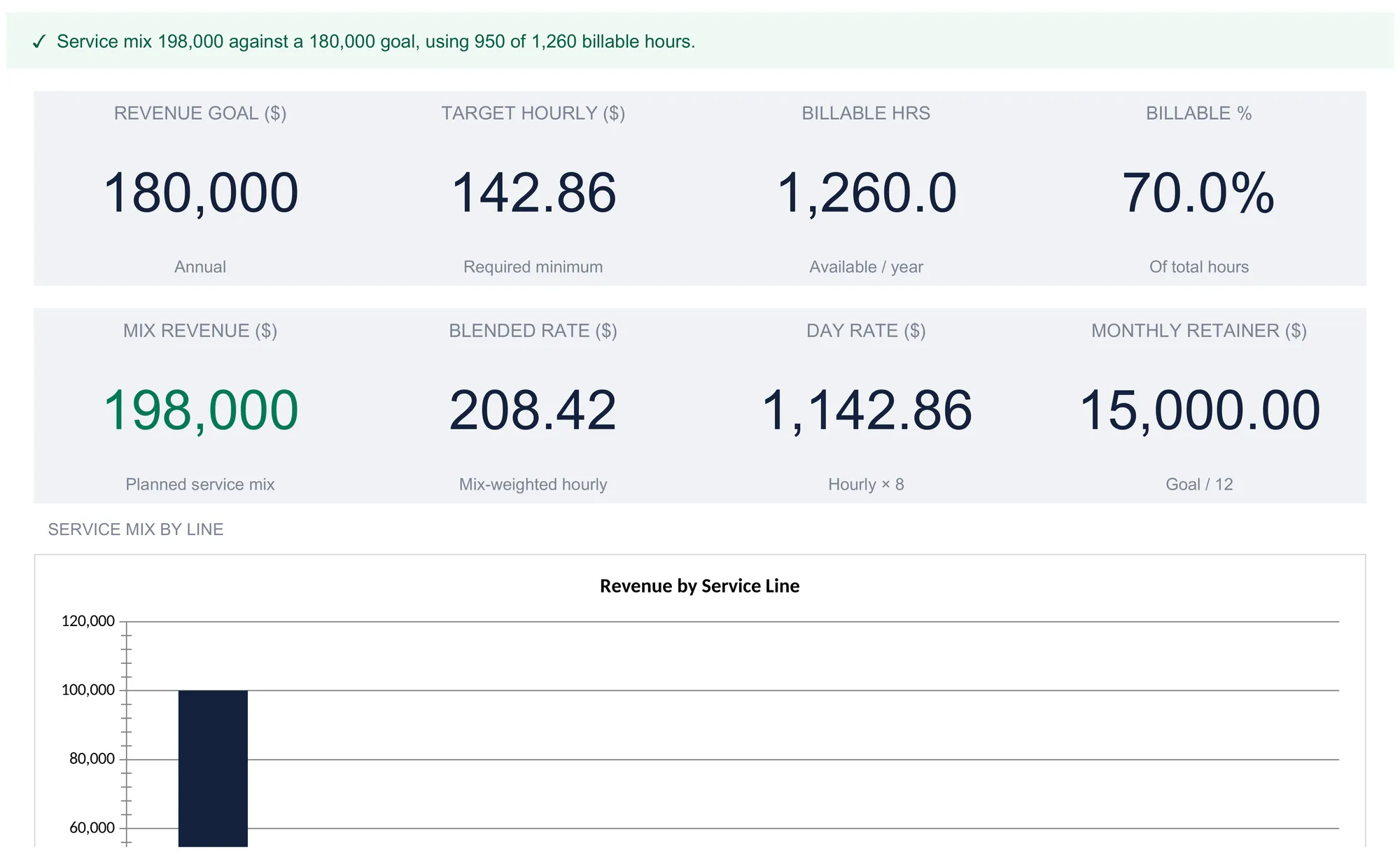Click the BILLABLE % label

pyautogui.click(x=1199, y=113)
